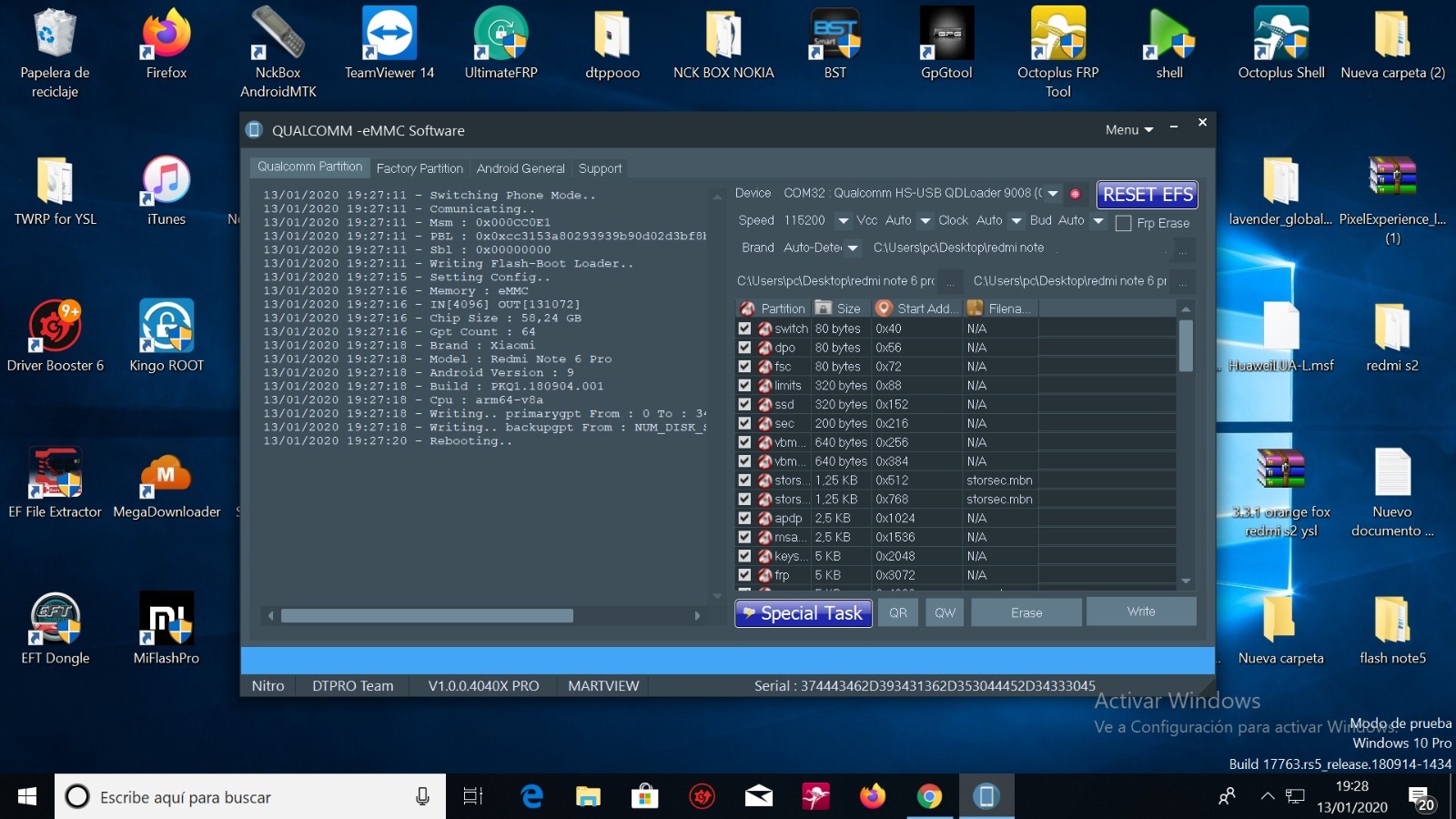Screen dimensions: 1456x819
Task: Open File Explorer from the taskbar
Action: point(588,797)
